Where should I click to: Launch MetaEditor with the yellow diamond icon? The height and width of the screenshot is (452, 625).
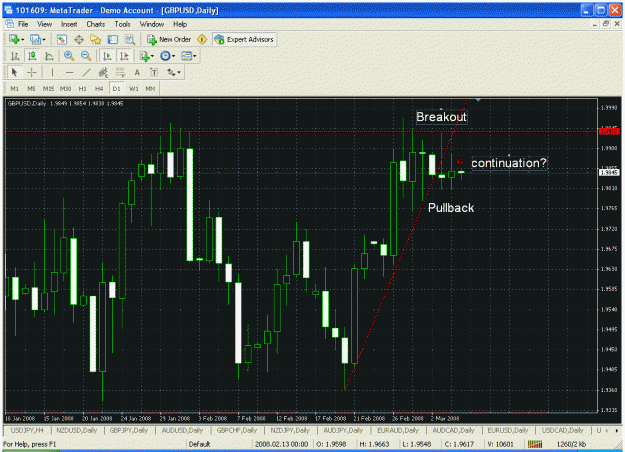pos(202,39)
